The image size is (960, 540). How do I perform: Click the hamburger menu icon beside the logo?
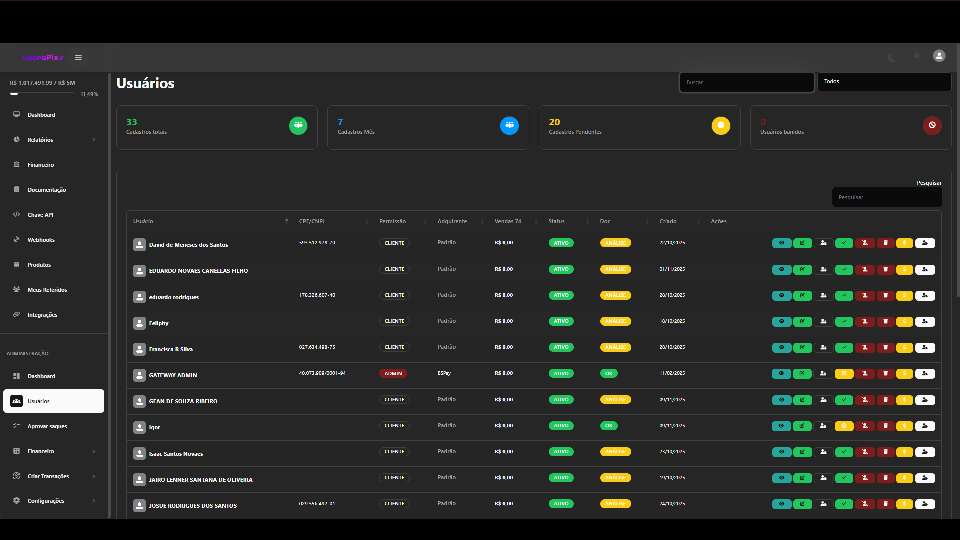coord(79,57)
